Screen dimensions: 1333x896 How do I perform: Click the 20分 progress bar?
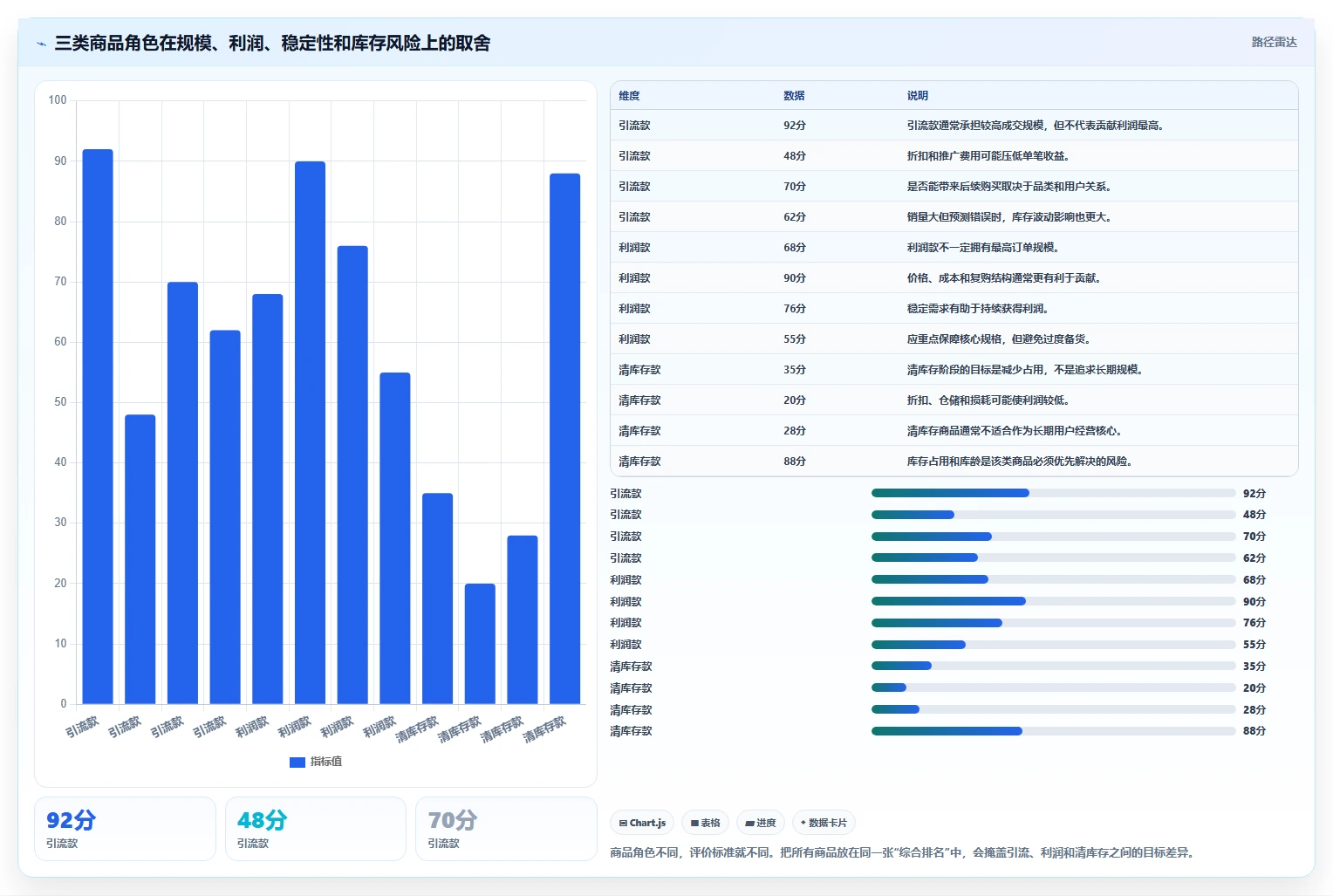point(1053,687)
